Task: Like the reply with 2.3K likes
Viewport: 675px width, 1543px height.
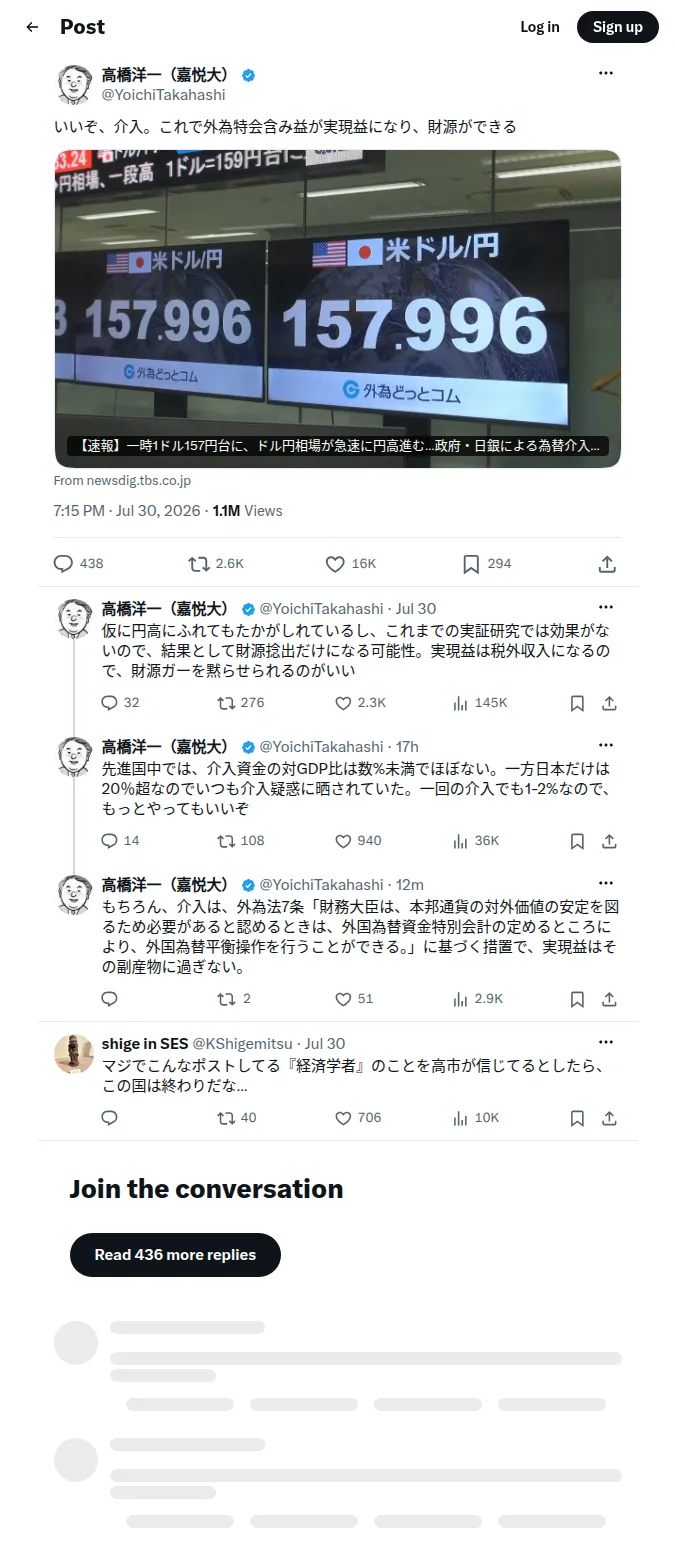Action: tap(343, 703)
